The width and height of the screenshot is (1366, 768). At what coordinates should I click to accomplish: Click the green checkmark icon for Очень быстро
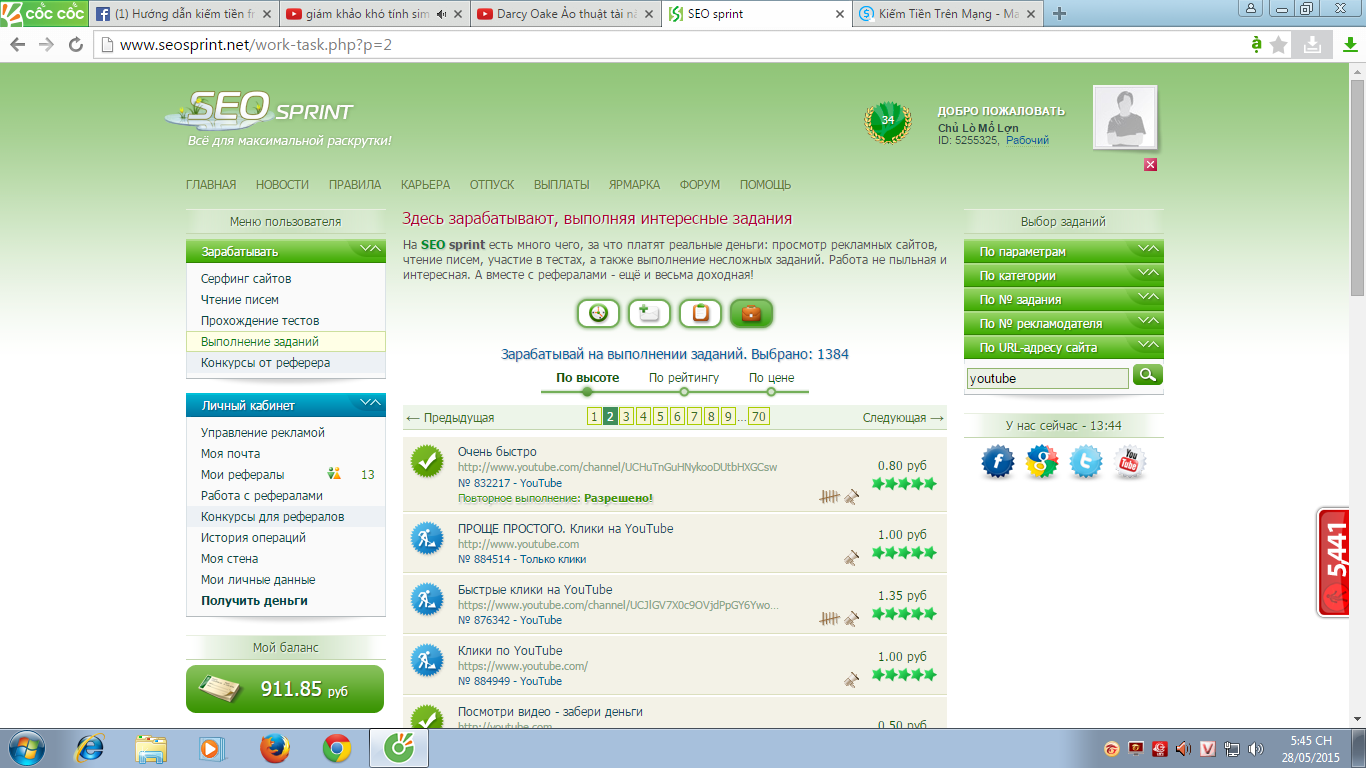pyautogui.click(x=427, y=461)
